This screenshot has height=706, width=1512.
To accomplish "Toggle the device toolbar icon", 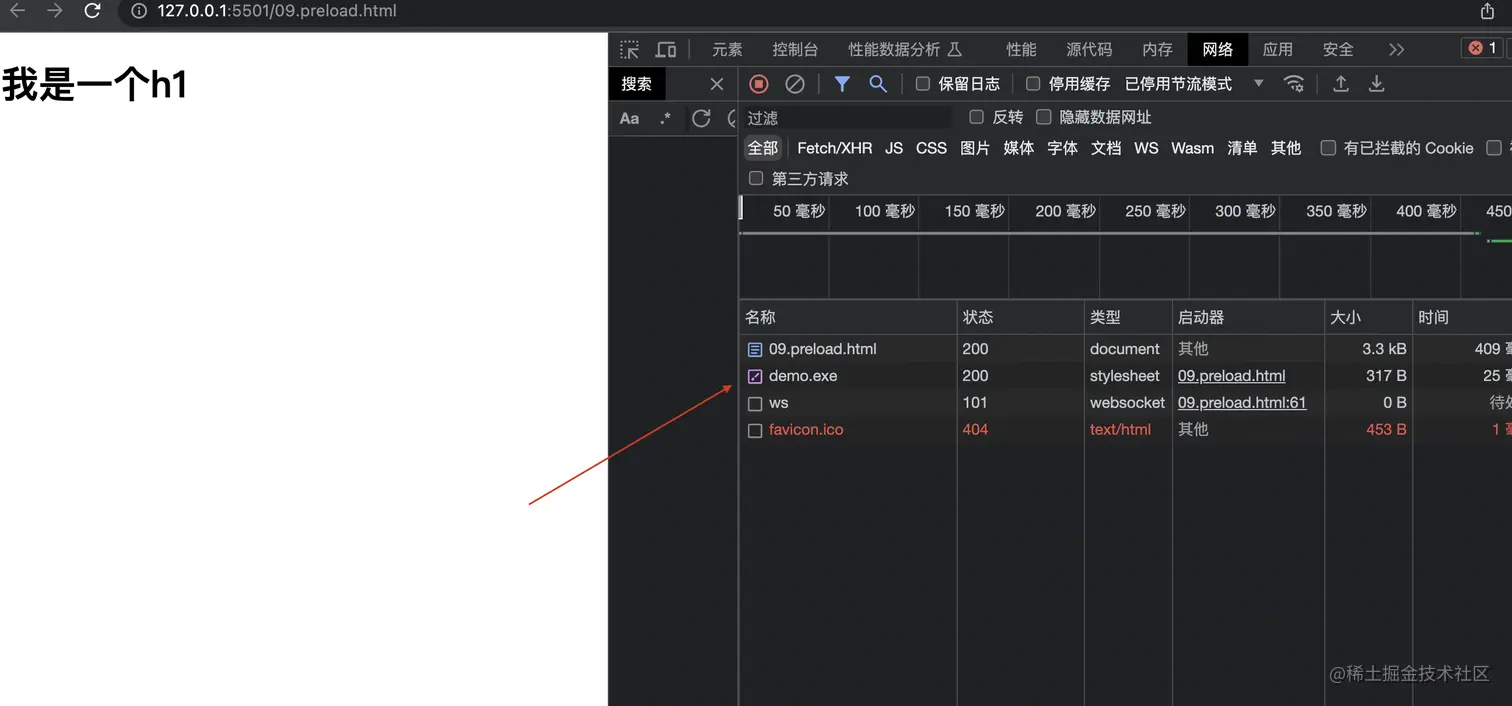I will tap(666, 48).
